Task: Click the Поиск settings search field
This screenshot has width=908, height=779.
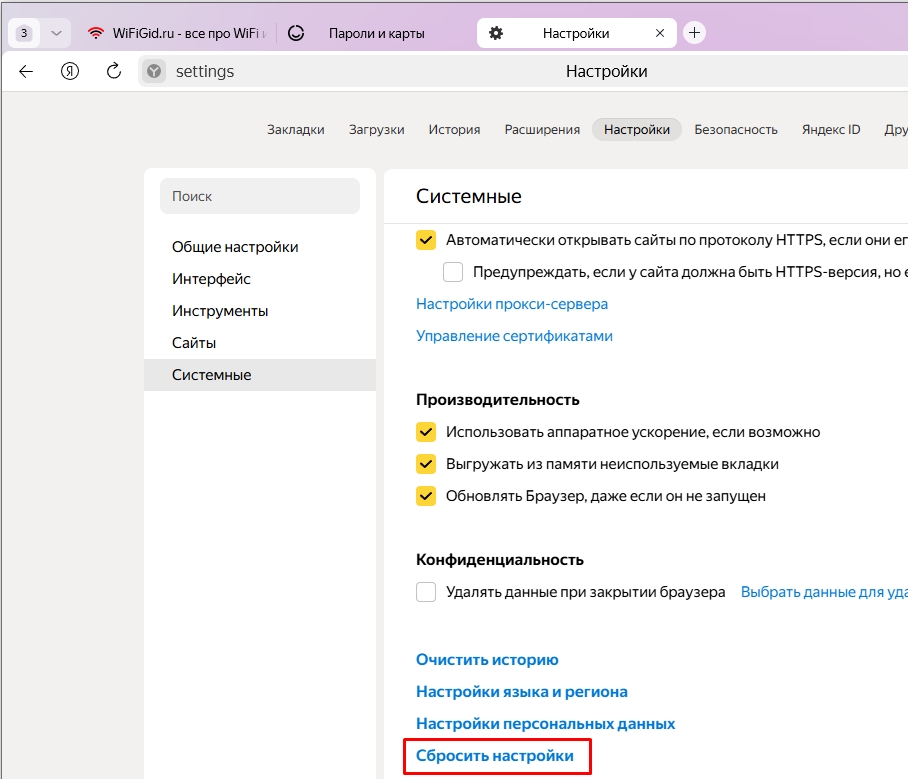Action: 259,196
